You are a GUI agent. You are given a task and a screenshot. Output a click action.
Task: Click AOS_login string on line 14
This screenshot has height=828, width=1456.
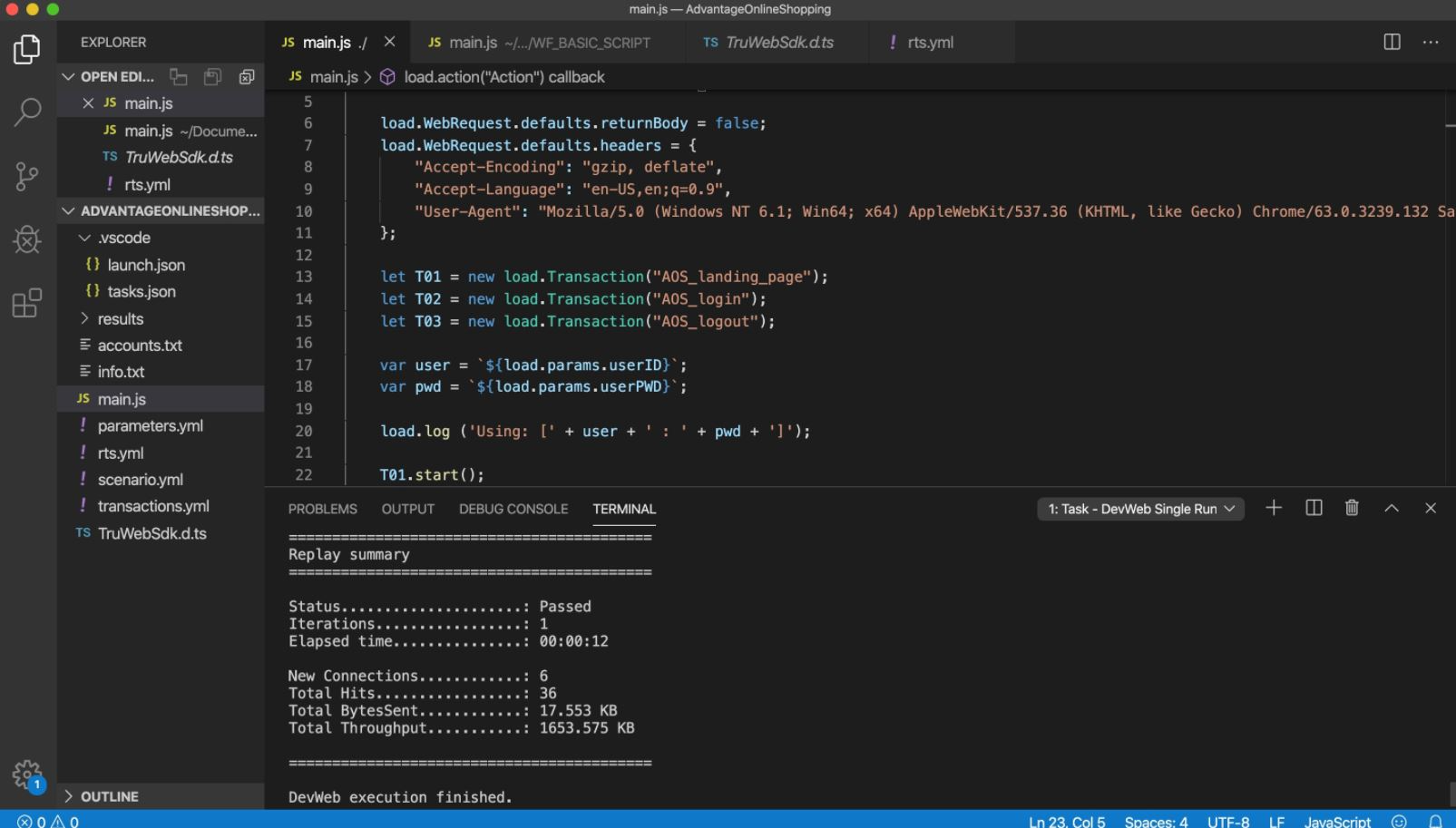point(700,299)
